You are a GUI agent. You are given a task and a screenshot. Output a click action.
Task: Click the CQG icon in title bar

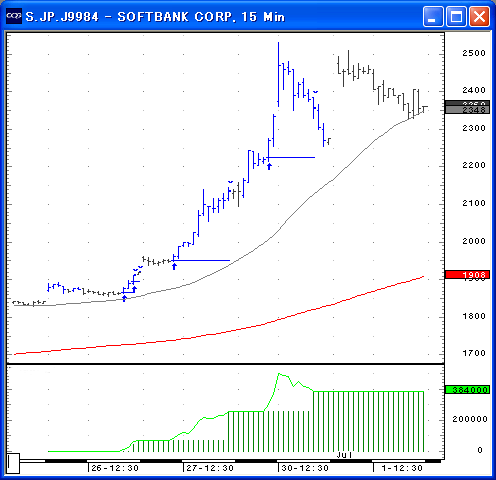pos(14,16)
